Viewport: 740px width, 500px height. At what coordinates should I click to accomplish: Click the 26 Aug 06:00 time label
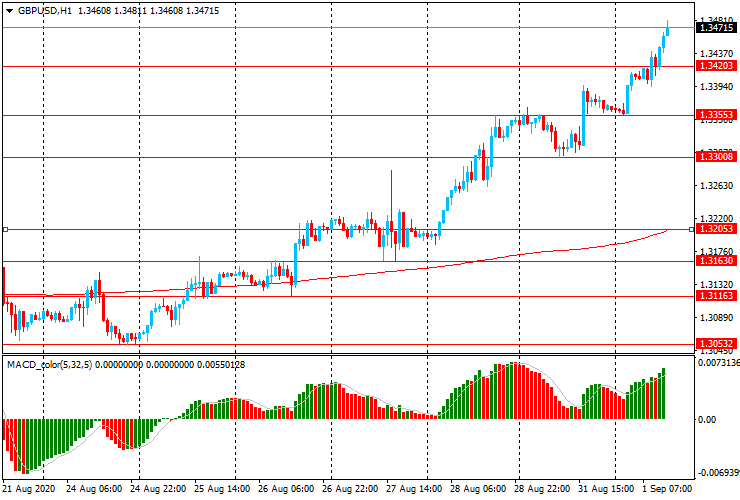click(286, 488)
